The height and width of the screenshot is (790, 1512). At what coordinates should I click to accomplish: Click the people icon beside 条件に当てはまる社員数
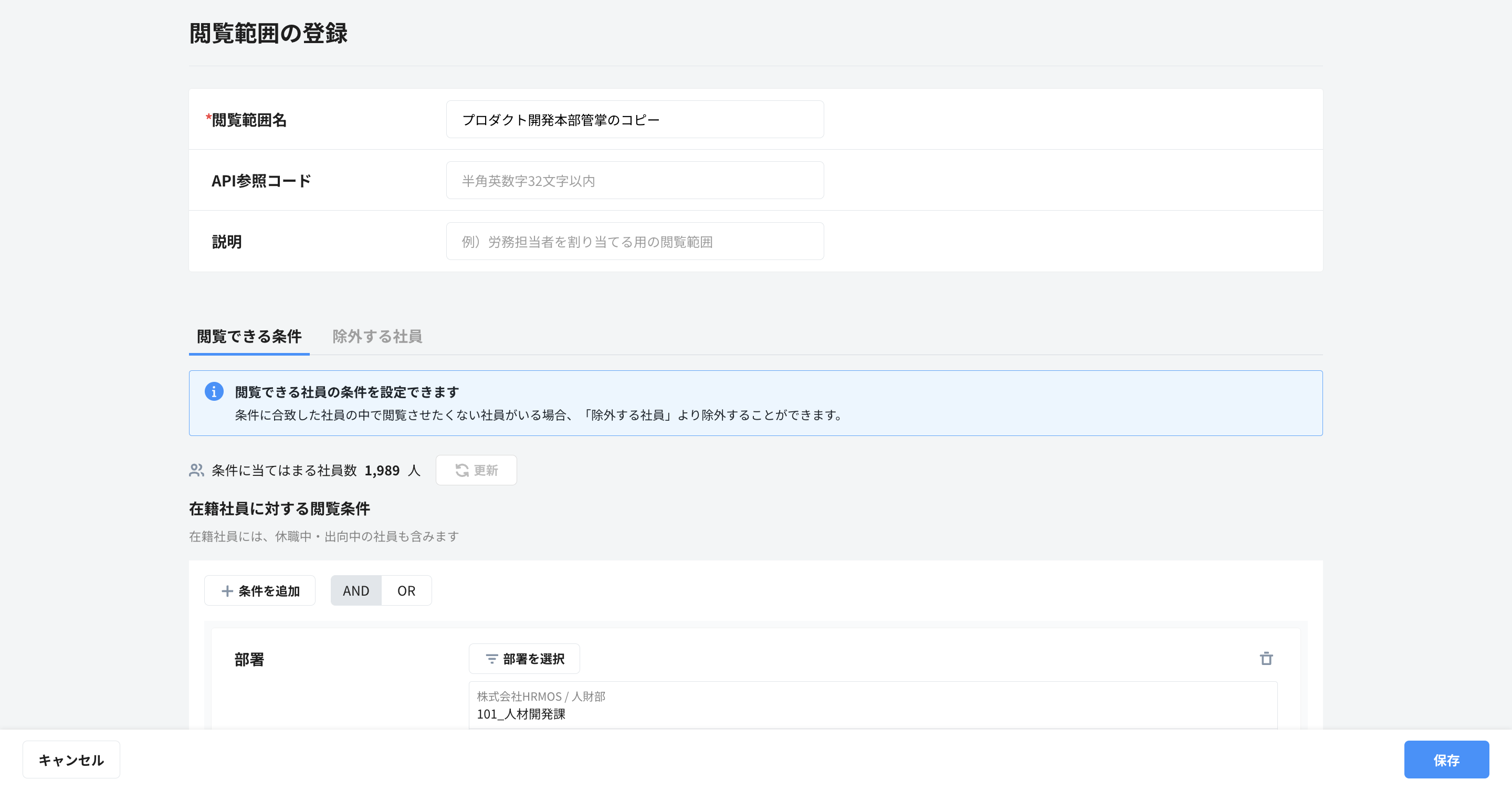(196, 470)
